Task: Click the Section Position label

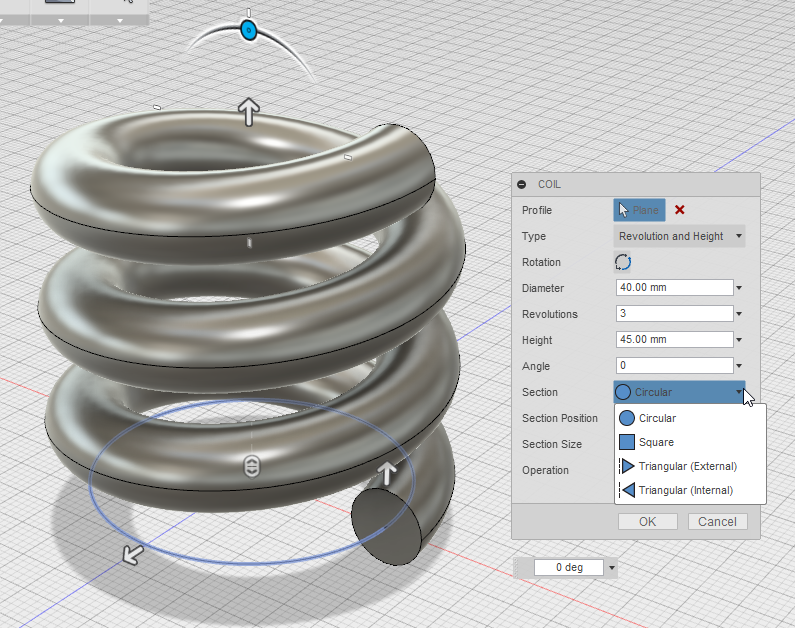Action: tap(560, 418)
